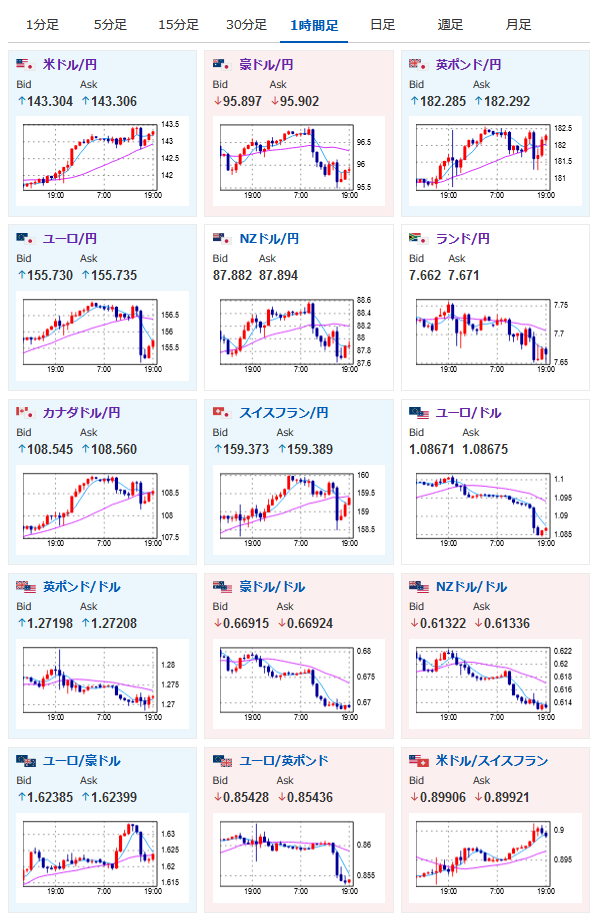The height and width of the screenshot is (916, 596).
Task: Click the Swiss franc/yen flag icon
Action: tap(222, 412)
